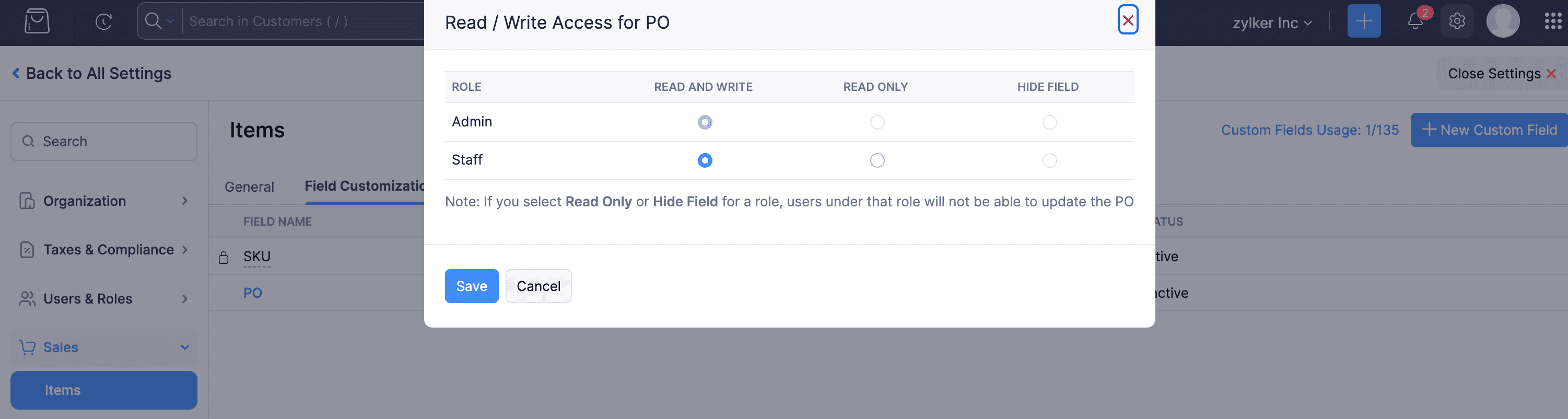Click the user profile avatar
1568x419 pixels.
click(1502, 21)
